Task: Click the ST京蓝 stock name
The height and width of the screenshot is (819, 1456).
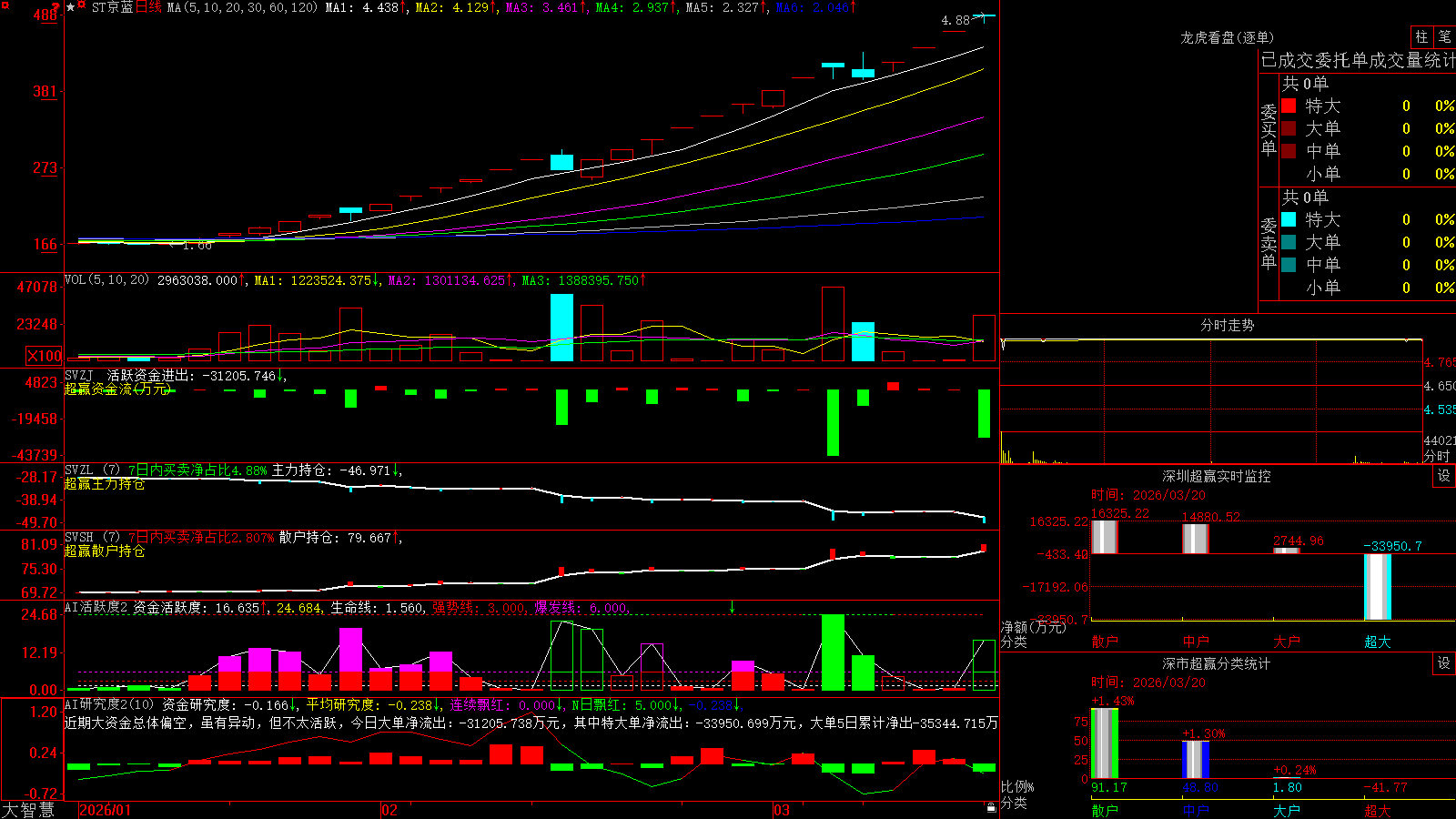Action: [112, 7]
